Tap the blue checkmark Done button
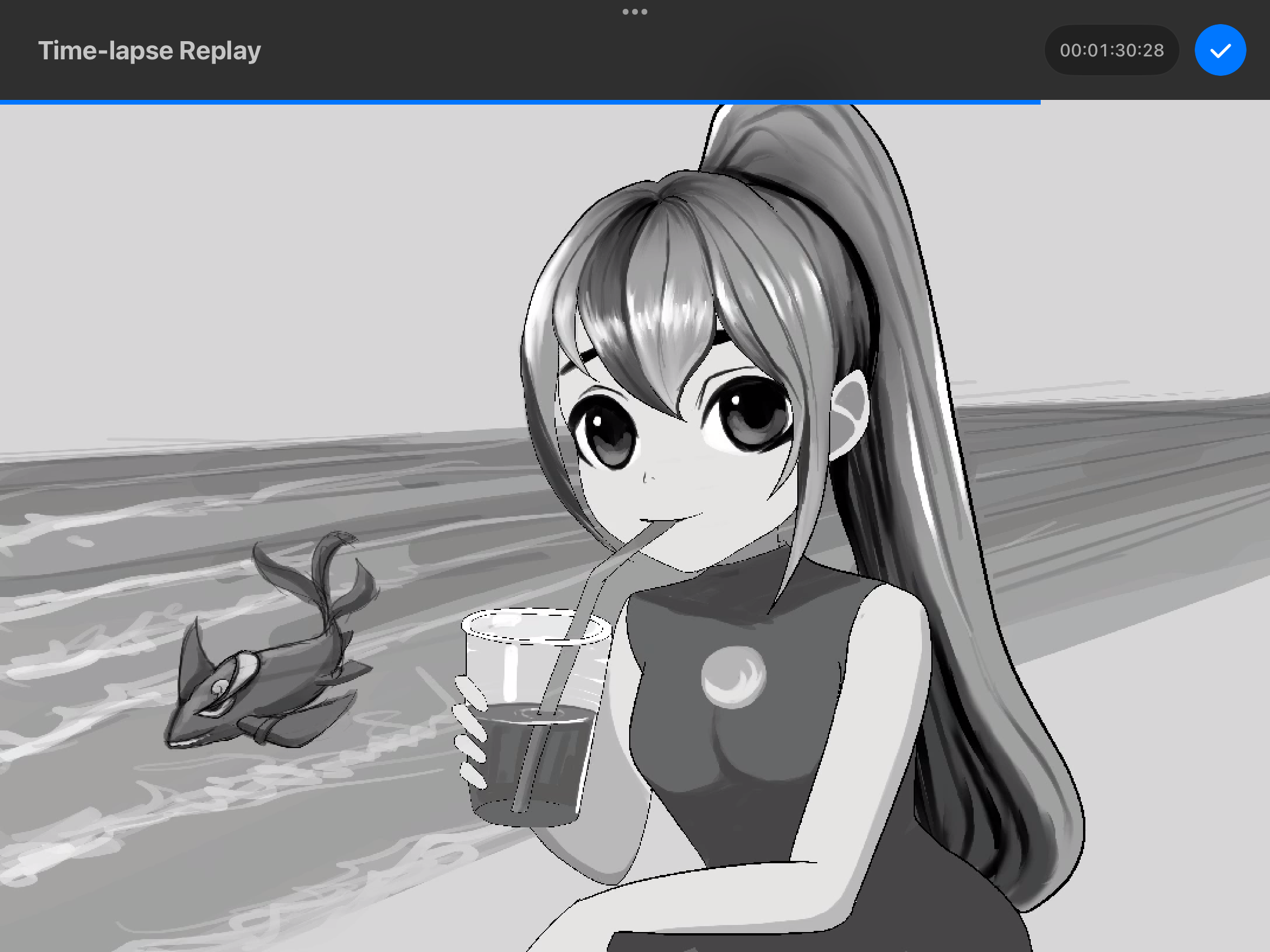This screenshot has height=952, width=1270. tap(1220, 51)
